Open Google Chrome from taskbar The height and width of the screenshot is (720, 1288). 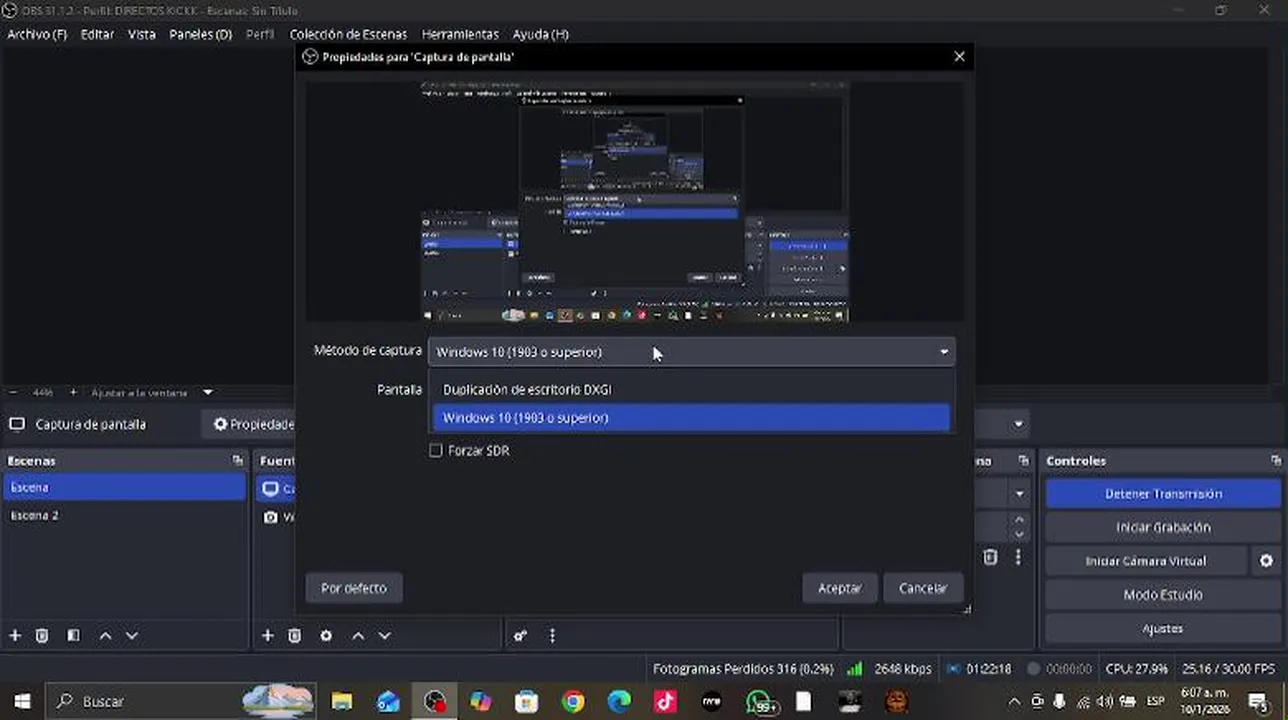pos(573,701)
